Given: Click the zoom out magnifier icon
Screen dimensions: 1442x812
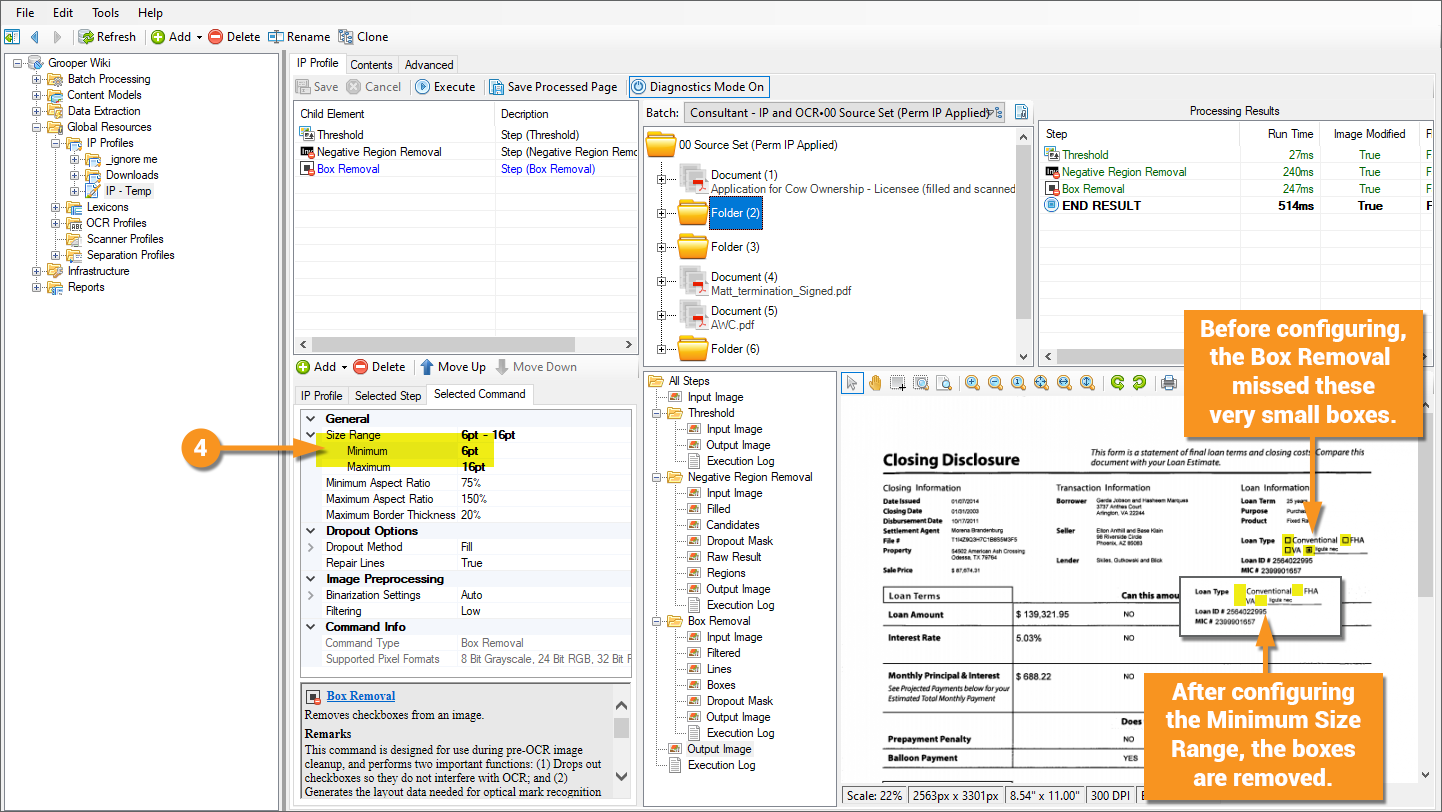Looking at the screenshot, I should [995, 382].
